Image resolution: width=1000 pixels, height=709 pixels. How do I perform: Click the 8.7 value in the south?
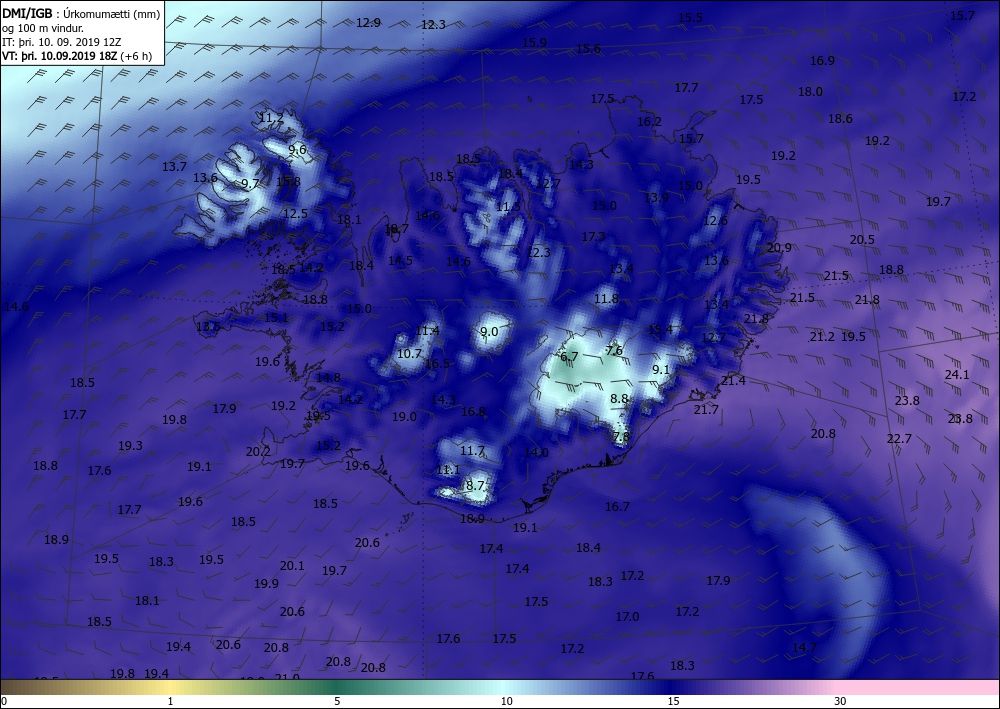coord(475,485)
